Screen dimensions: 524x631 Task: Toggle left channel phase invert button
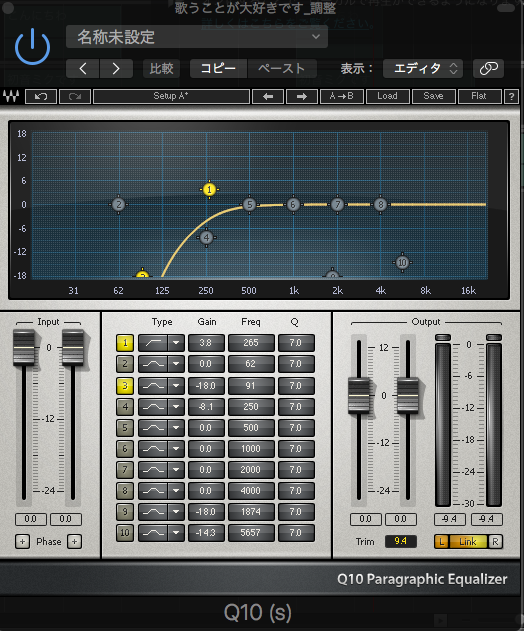pos(23,542)
